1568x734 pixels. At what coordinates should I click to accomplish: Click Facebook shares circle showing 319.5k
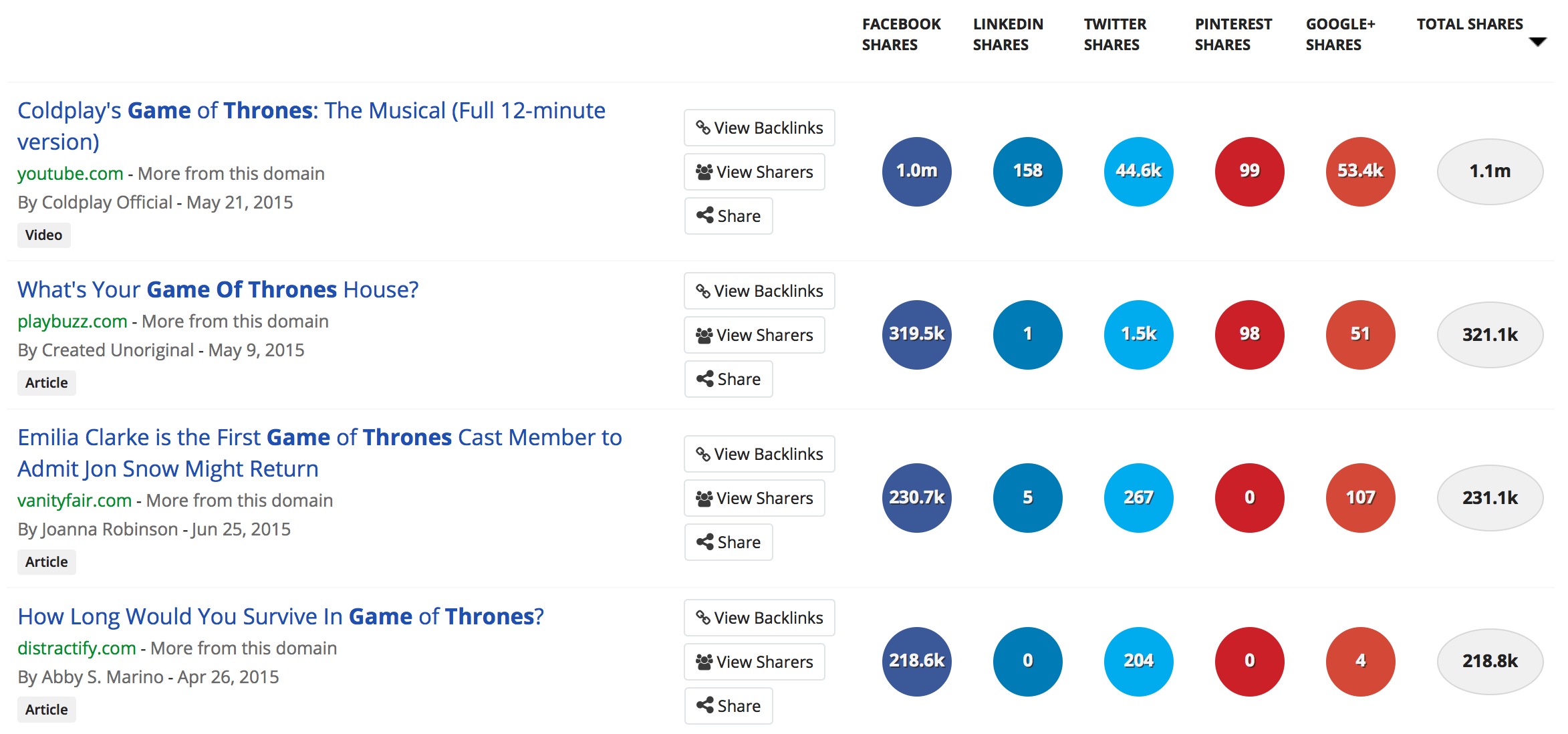pos(916,334)
